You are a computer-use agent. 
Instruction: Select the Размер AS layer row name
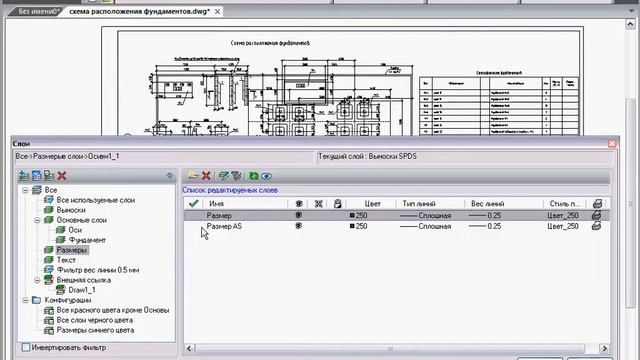224,226
